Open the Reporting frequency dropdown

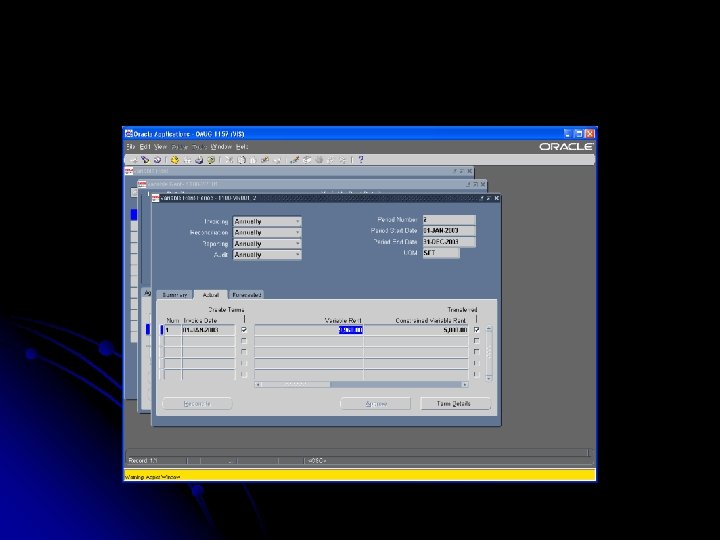coord(267,243)
